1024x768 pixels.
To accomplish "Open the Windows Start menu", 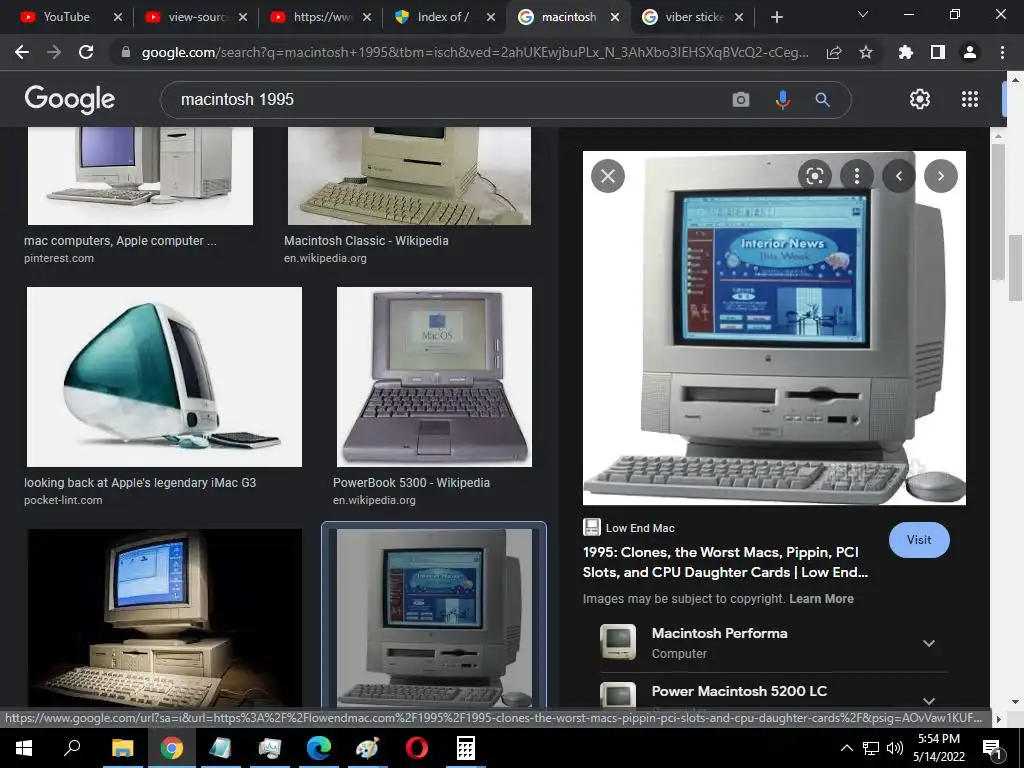I will pyautogui.click(x=24, y=748).
